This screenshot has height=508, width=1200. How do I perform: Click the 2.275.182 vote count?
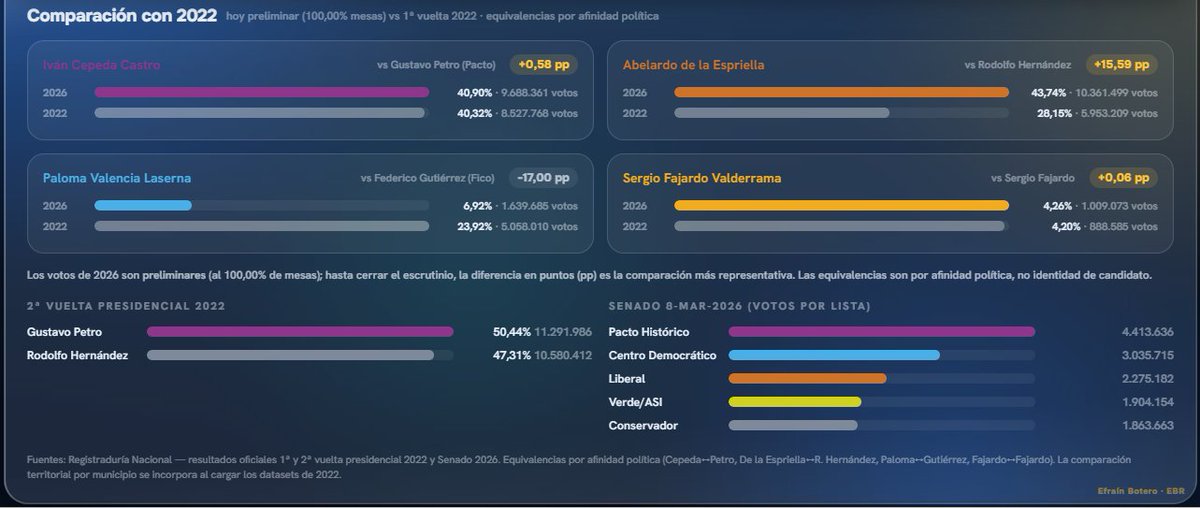click(1147, 379)
